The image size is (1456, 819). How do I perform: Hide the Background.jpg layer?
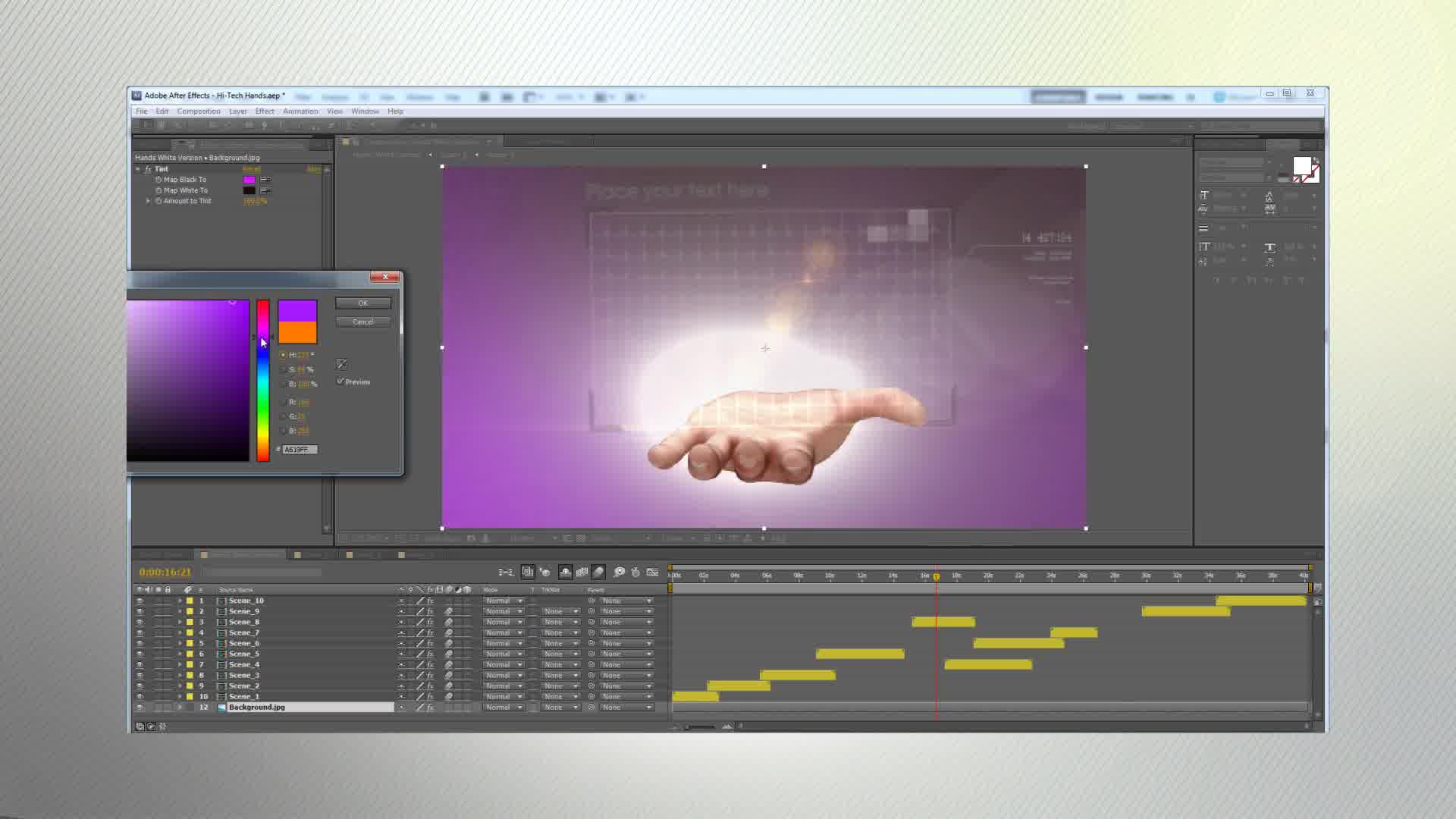(140, 708)
